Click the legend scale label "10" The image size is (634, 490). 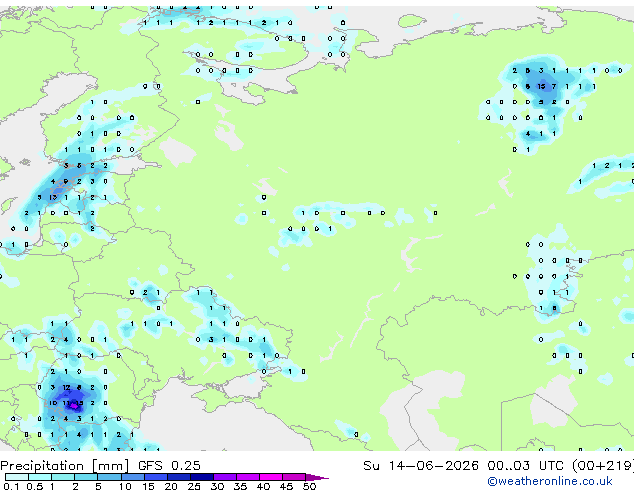pos(125,486)
